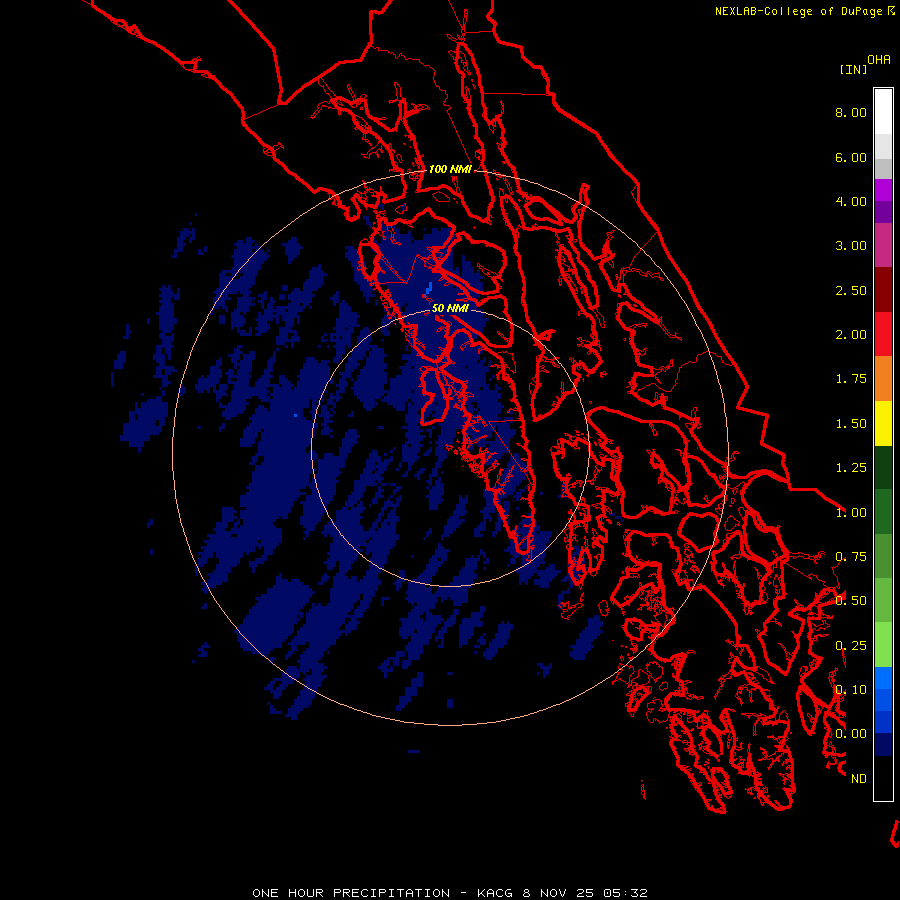Click the 0.10 legend value
The image size is (900, 900).
[851, 690]
